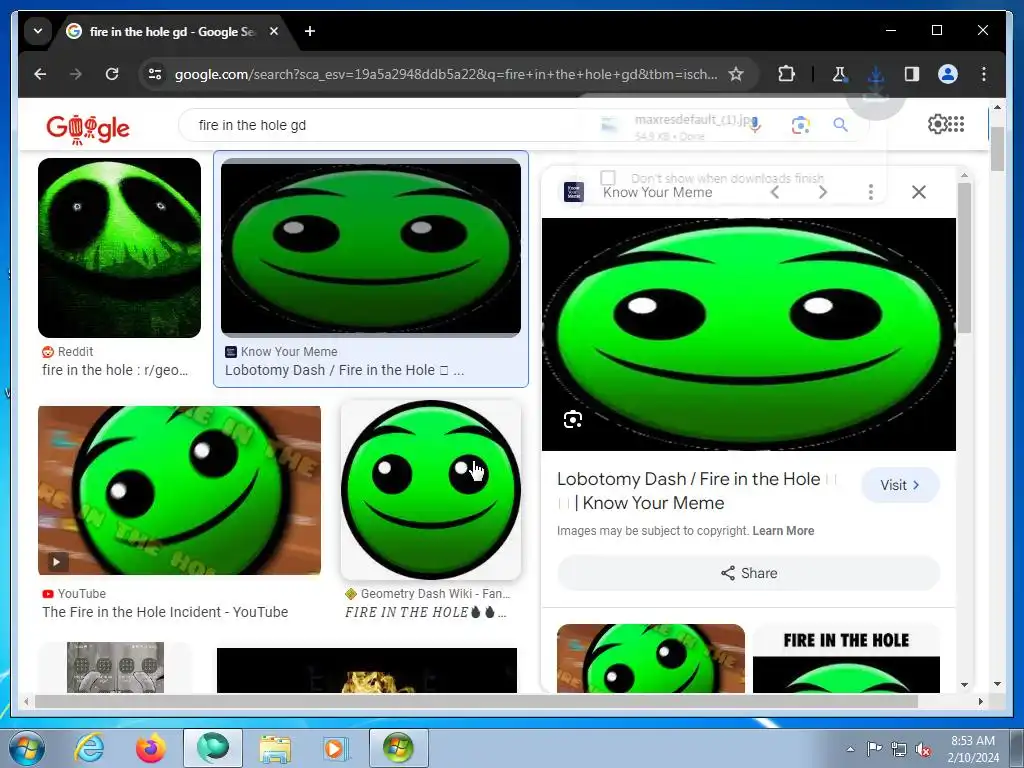1024x768 pixels.
Task: Click the blue search magnifier button
Action: (840, 124)
